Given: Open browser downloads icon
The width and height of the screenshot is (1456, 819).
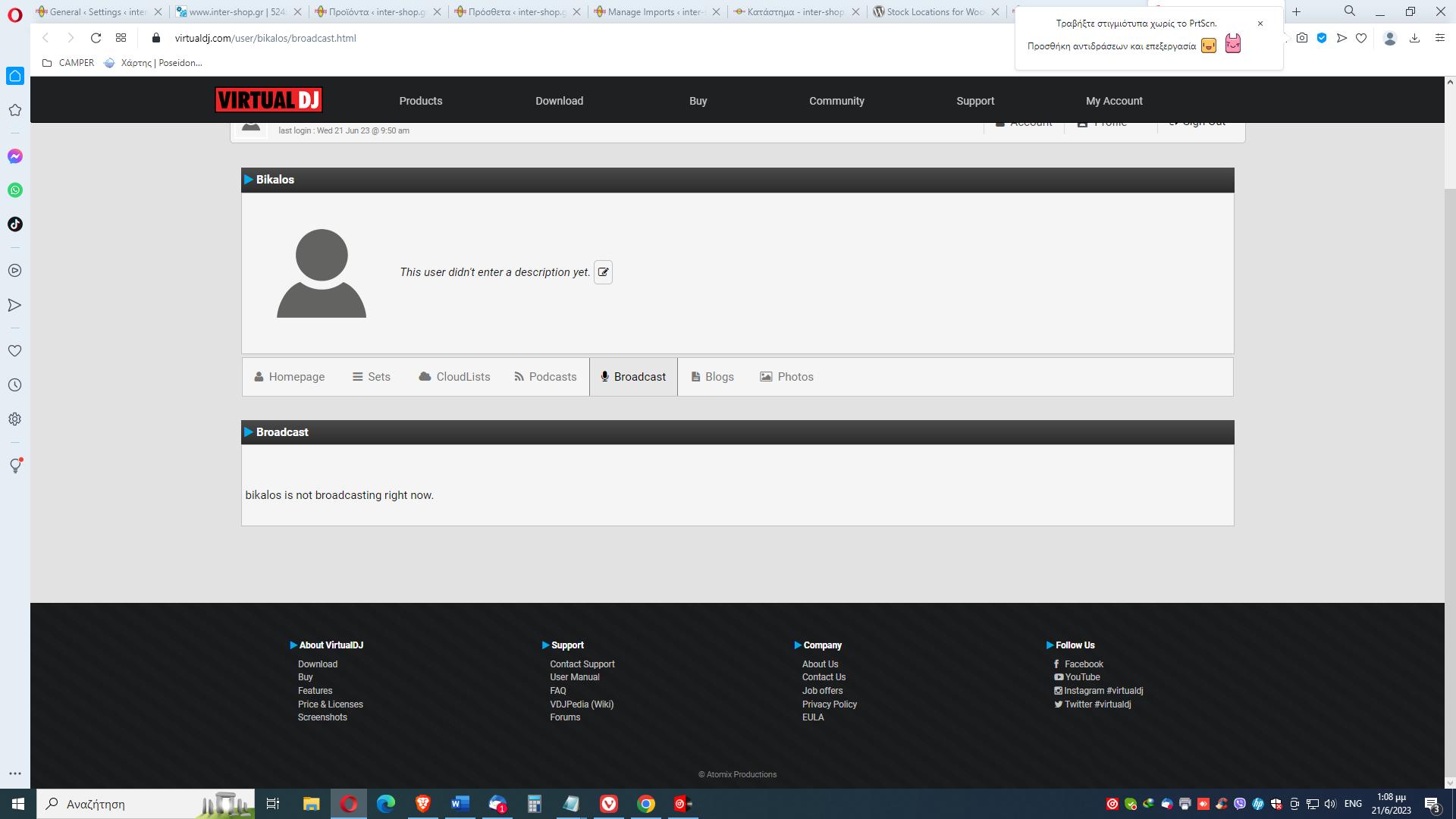Looking at the screenshot, I should click(1414, 38).
